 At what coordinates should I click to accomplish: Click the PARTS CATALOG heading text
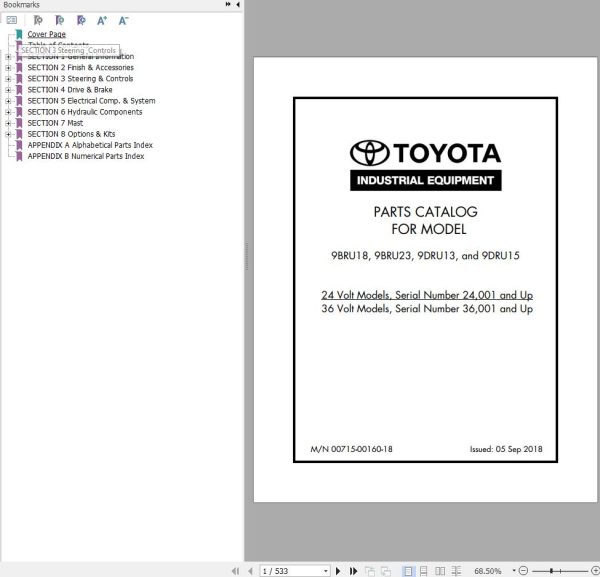(x=426, y=212)
